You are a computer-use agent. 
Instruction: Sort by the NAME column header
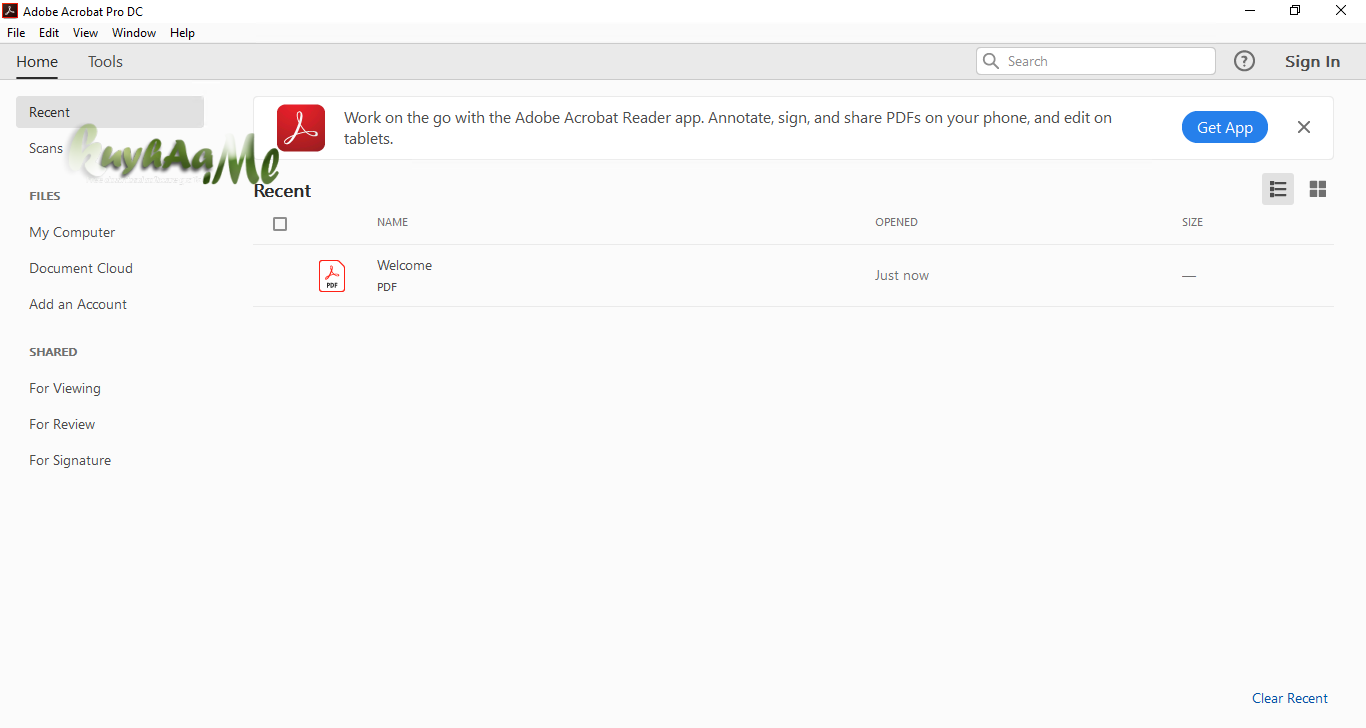(x=392, y=222)
